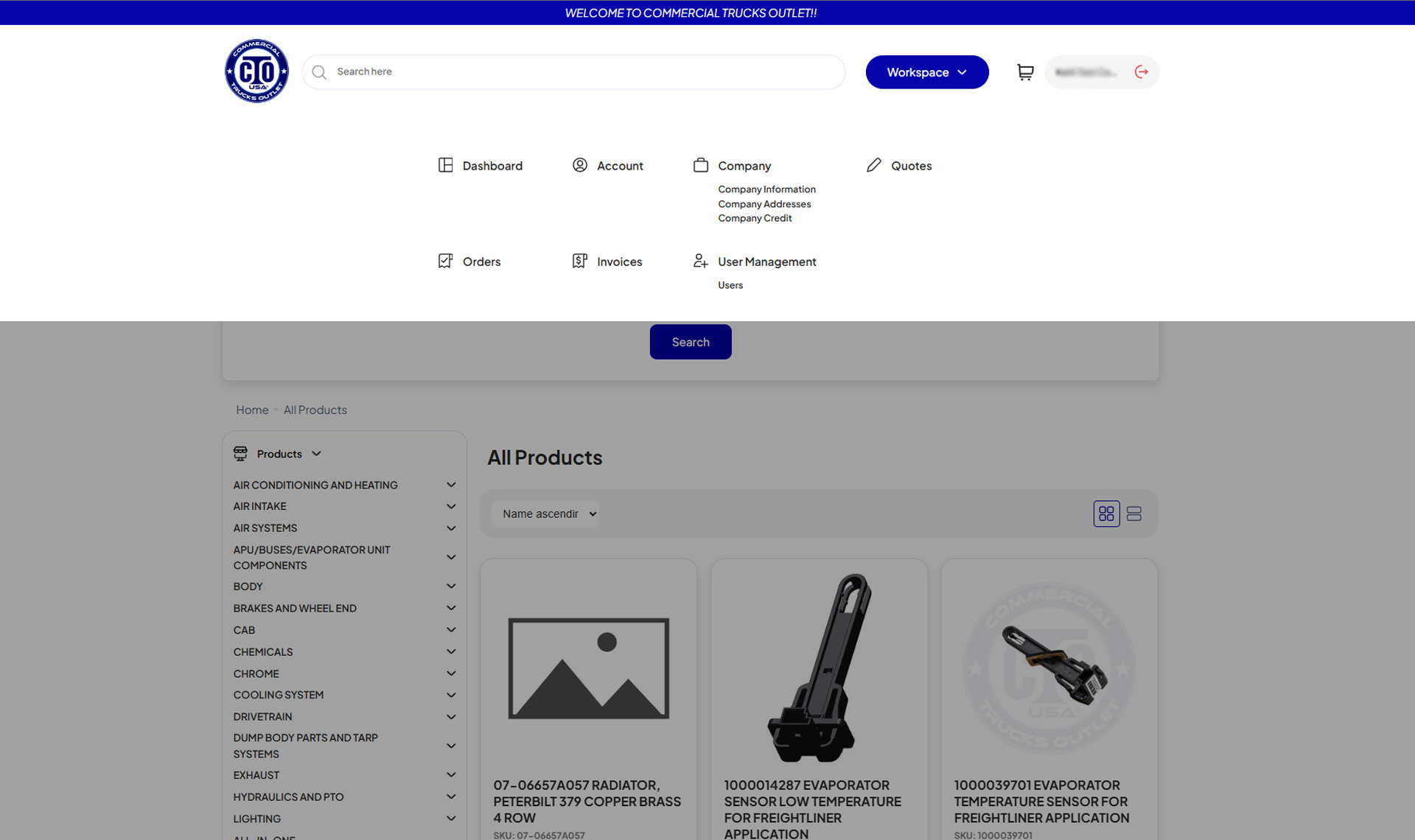Expand the Chrome category chevron
This screenshot has width=1415, height=840.
tap(451, 673)
